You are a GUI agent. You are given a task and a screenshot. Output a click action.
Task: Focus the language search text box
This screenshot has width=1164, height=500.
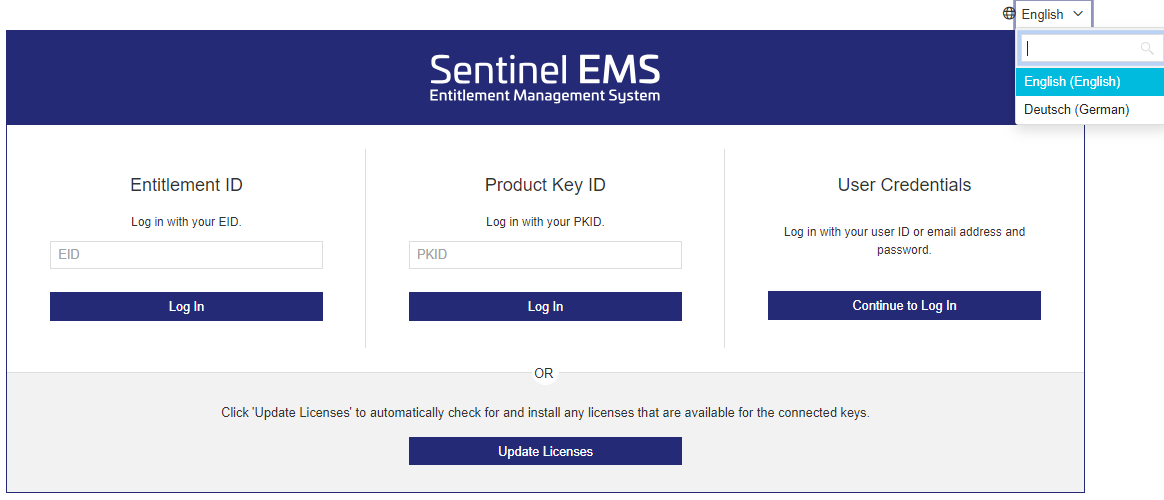point(1080,48)
